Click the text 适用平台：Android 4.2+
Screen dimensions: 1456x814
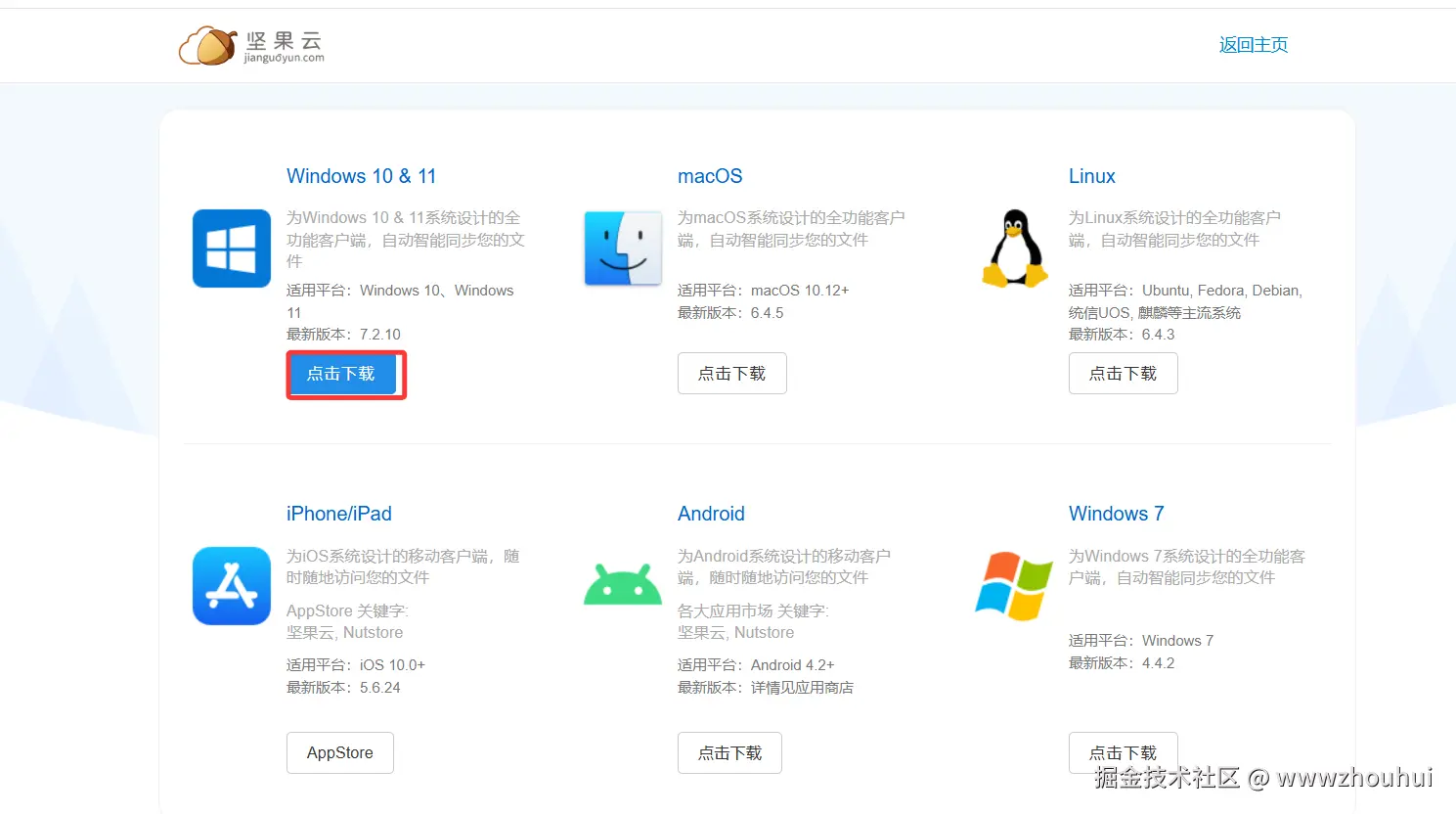click(x=756, y=665)
